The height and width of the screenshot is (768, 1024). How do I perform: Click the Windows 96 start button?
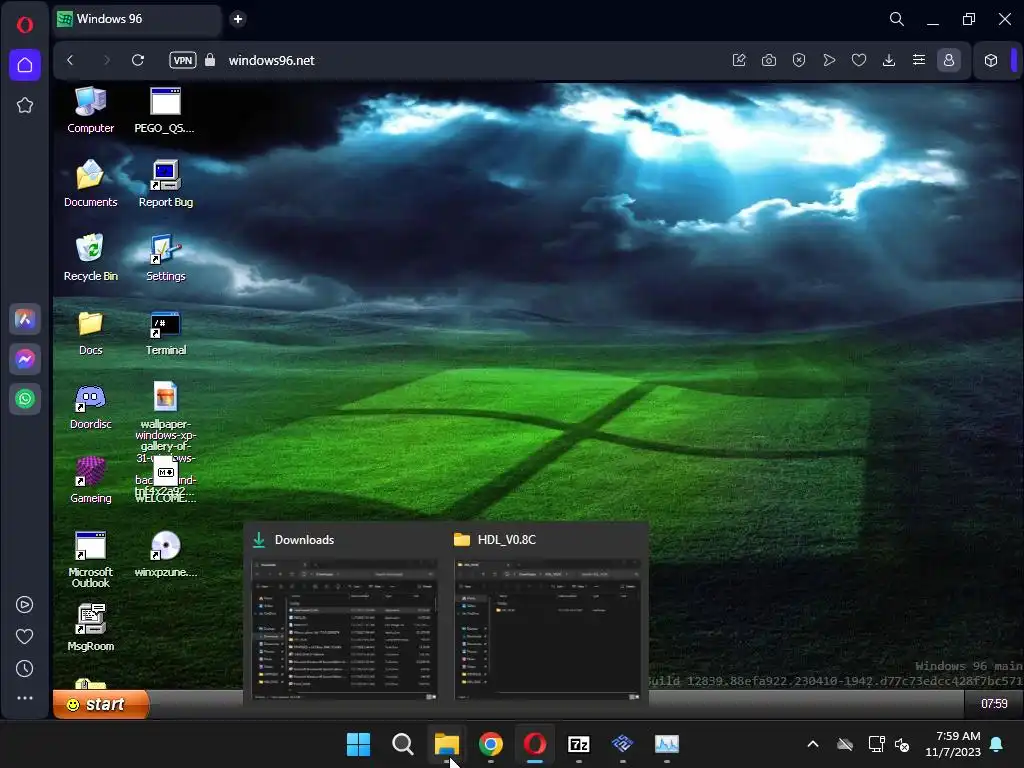(x=101, y=704)
